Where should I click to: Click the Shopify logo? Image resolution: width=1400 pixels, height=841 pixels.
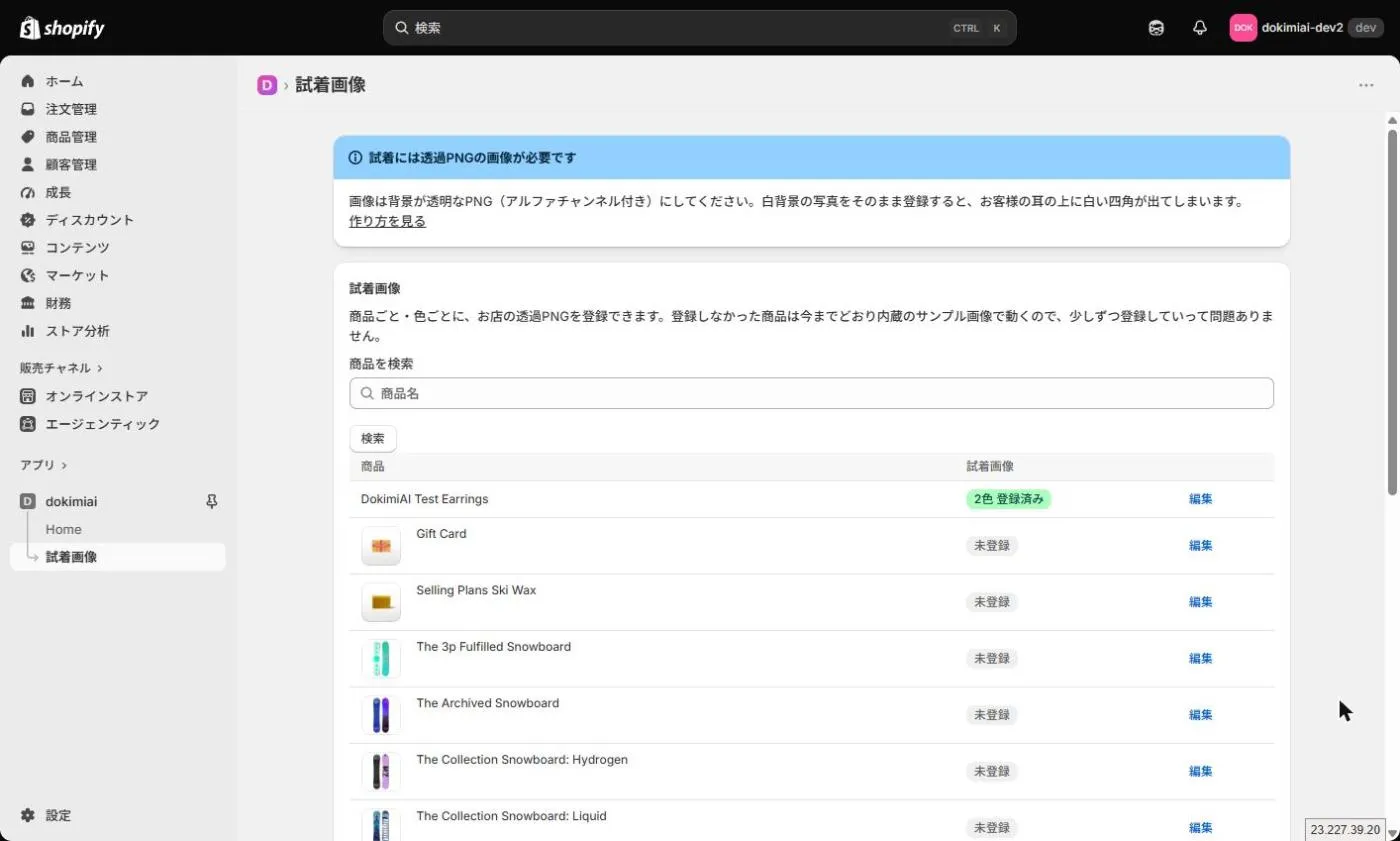pyautogui.click(x=62, y=28)
